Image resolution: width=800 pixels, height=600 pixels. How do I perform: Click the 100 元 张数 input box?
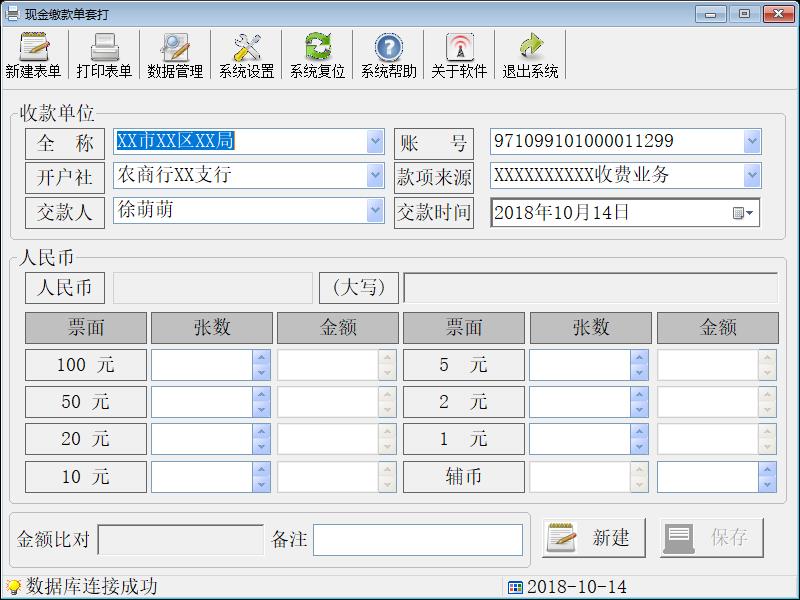[202, 365]
